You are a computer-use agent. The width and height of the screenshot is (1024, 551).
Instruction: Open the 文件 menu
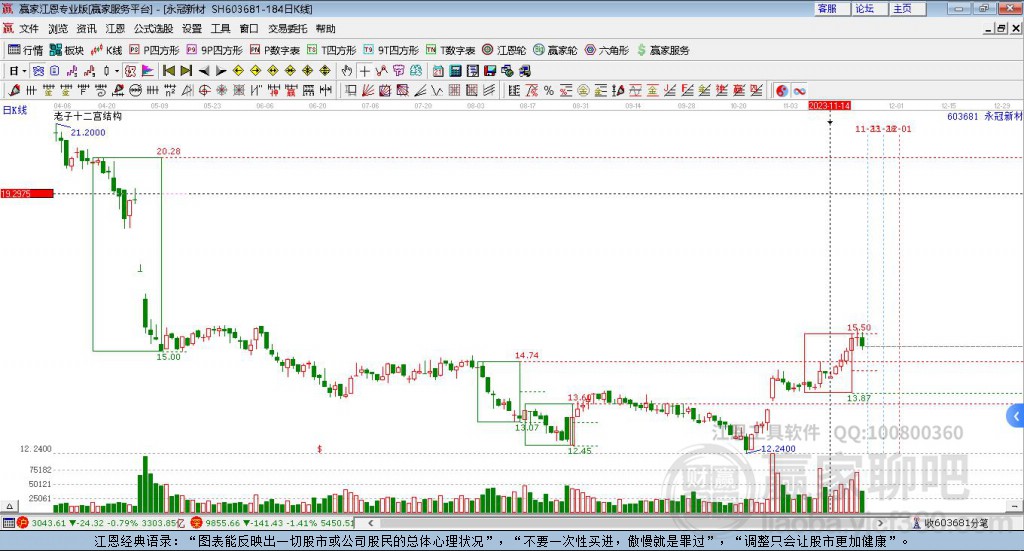tap(29, 29)
